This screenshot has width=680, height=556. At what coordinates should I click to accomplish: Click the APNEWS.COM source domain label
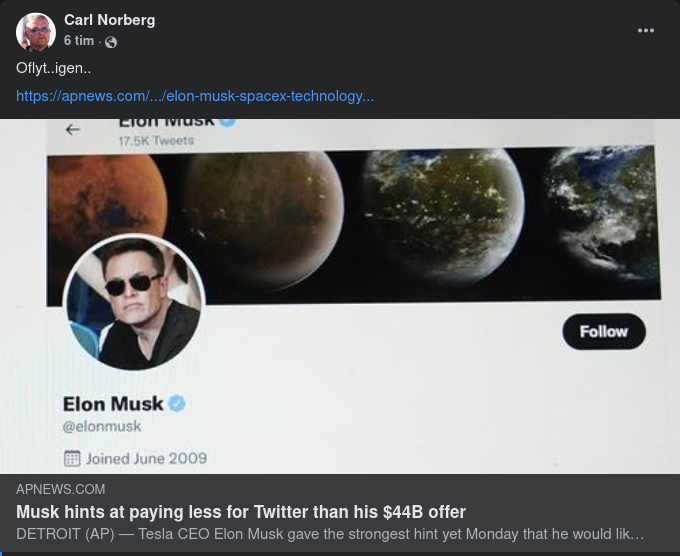point(61,490)
